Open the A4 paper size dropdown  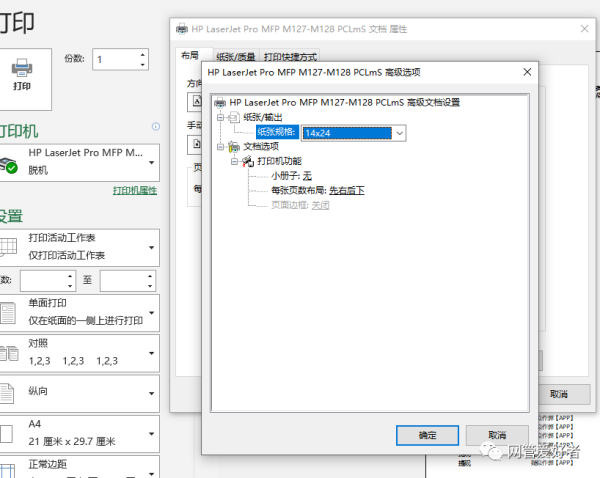[78, 434]
